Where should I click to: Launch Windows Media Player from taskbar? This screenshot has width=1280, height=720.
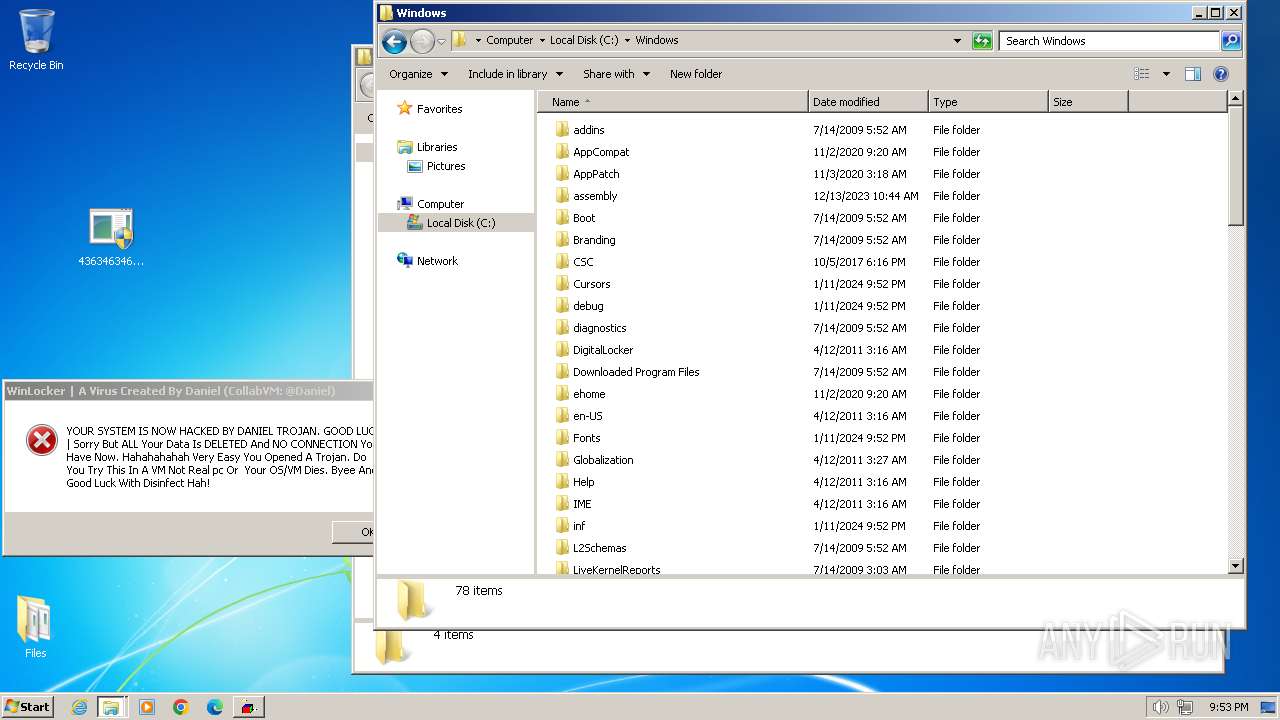point(147,707)
